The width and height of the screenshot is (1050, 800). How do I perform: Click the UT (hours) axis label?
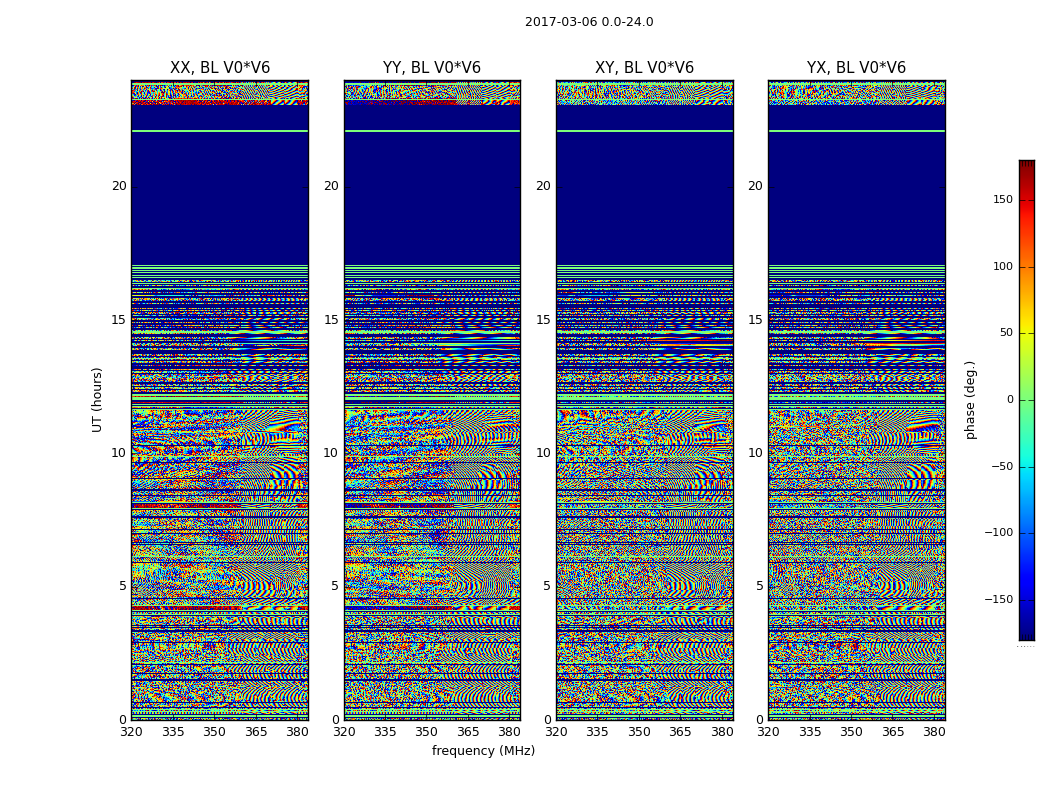[x=97, y=400]
